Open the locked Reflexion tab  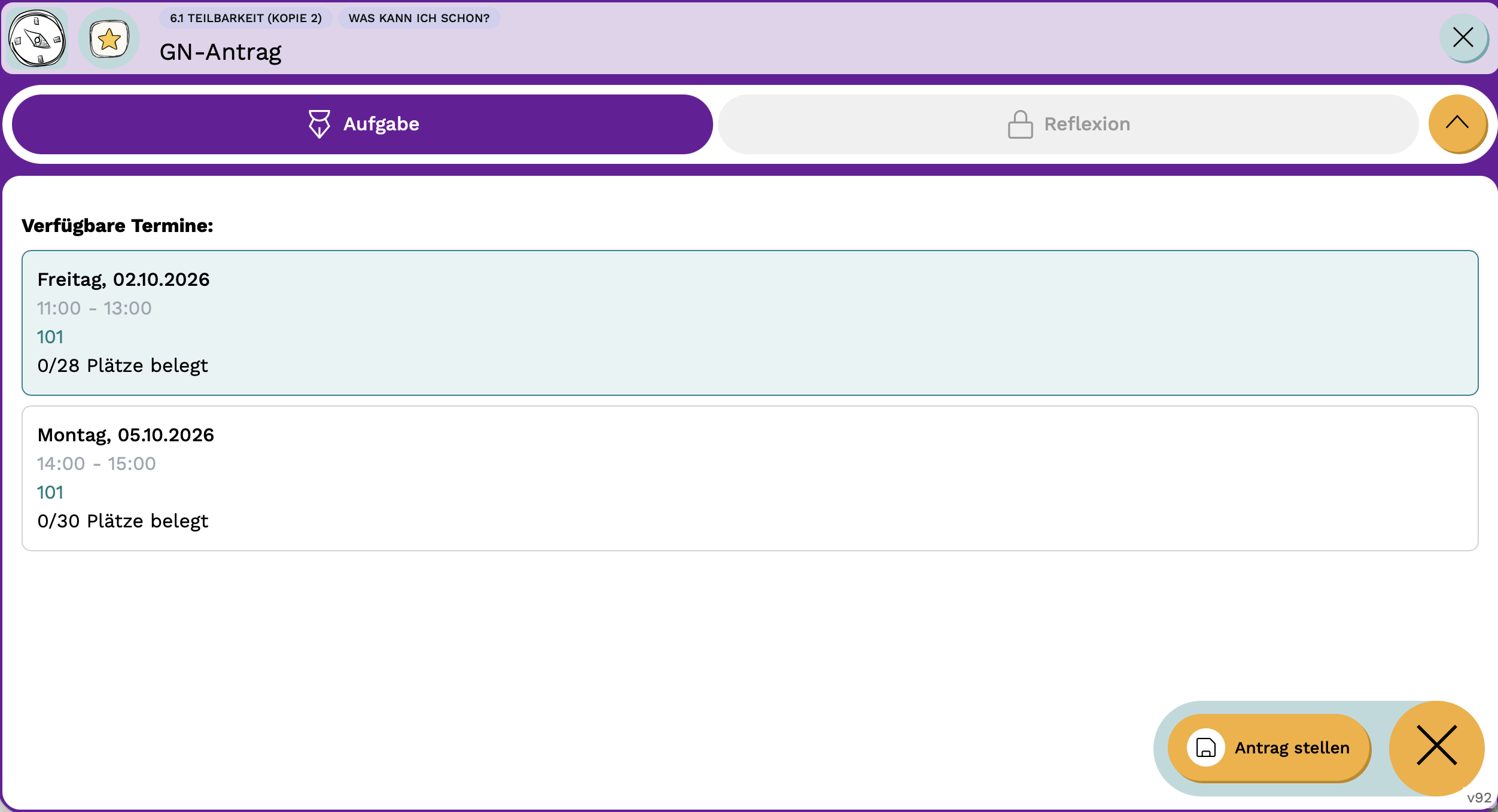pos(1068,124)
